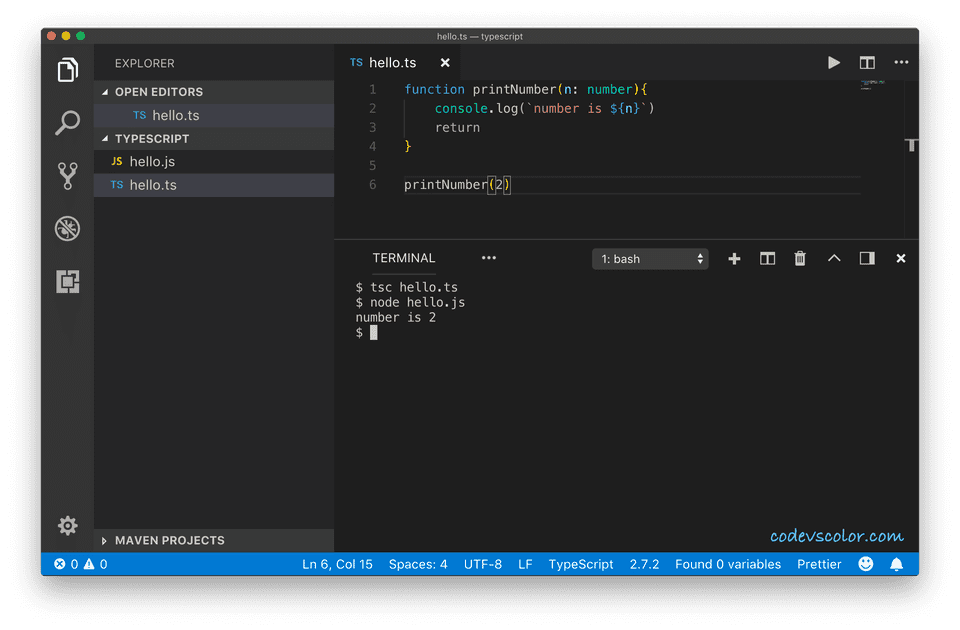Open the Manage gear icon

[x=67, y=525]
